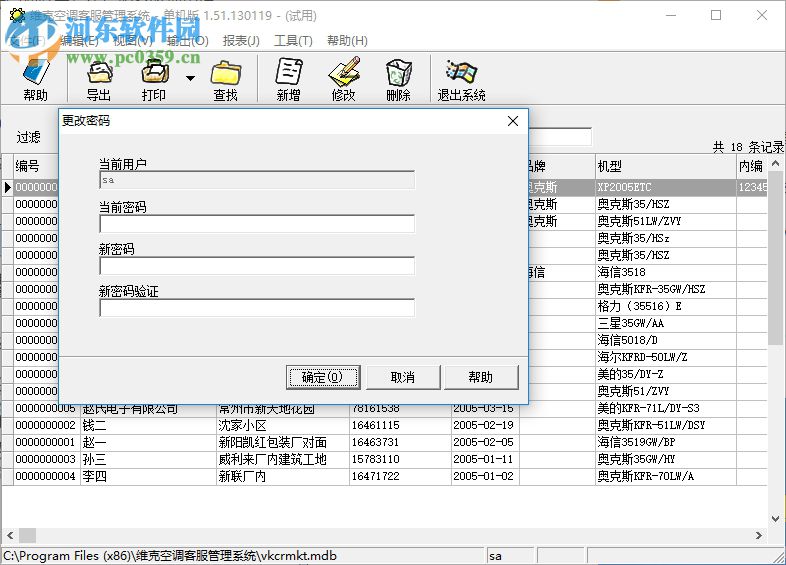Click the 内编 column header
The image size is (786, 565).
pyautogui.click(x=751, y=166)
